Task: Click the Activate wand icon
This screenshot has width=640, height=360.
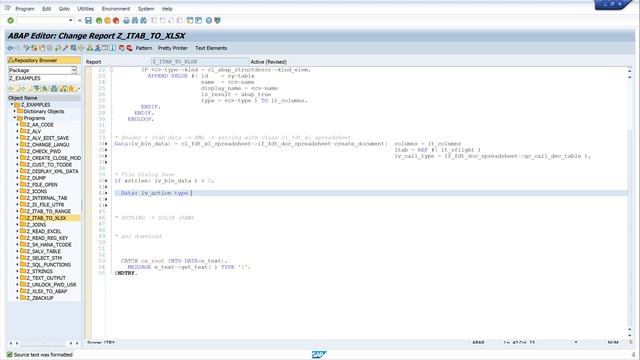Action: coord(65,48)
